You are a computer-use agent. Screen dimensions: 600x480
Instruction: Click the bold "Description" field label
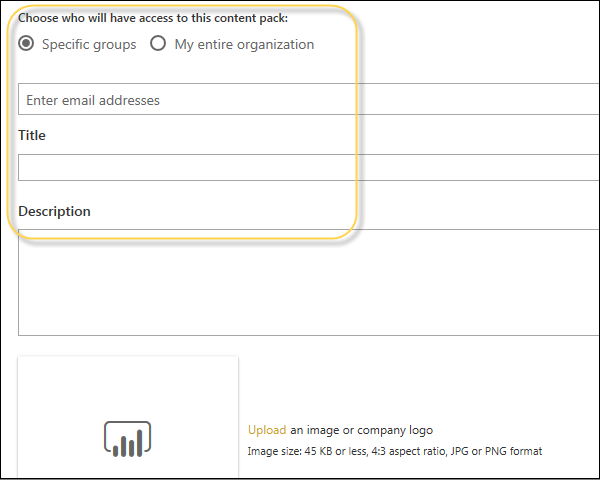[x=54, y=211]
